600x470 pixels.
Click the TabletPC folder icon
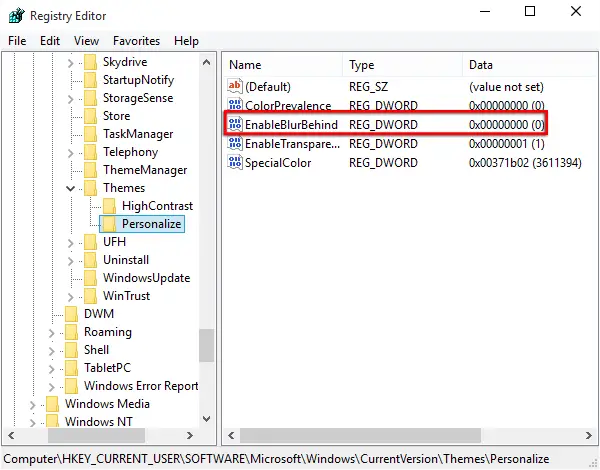(x=72, y=368)
